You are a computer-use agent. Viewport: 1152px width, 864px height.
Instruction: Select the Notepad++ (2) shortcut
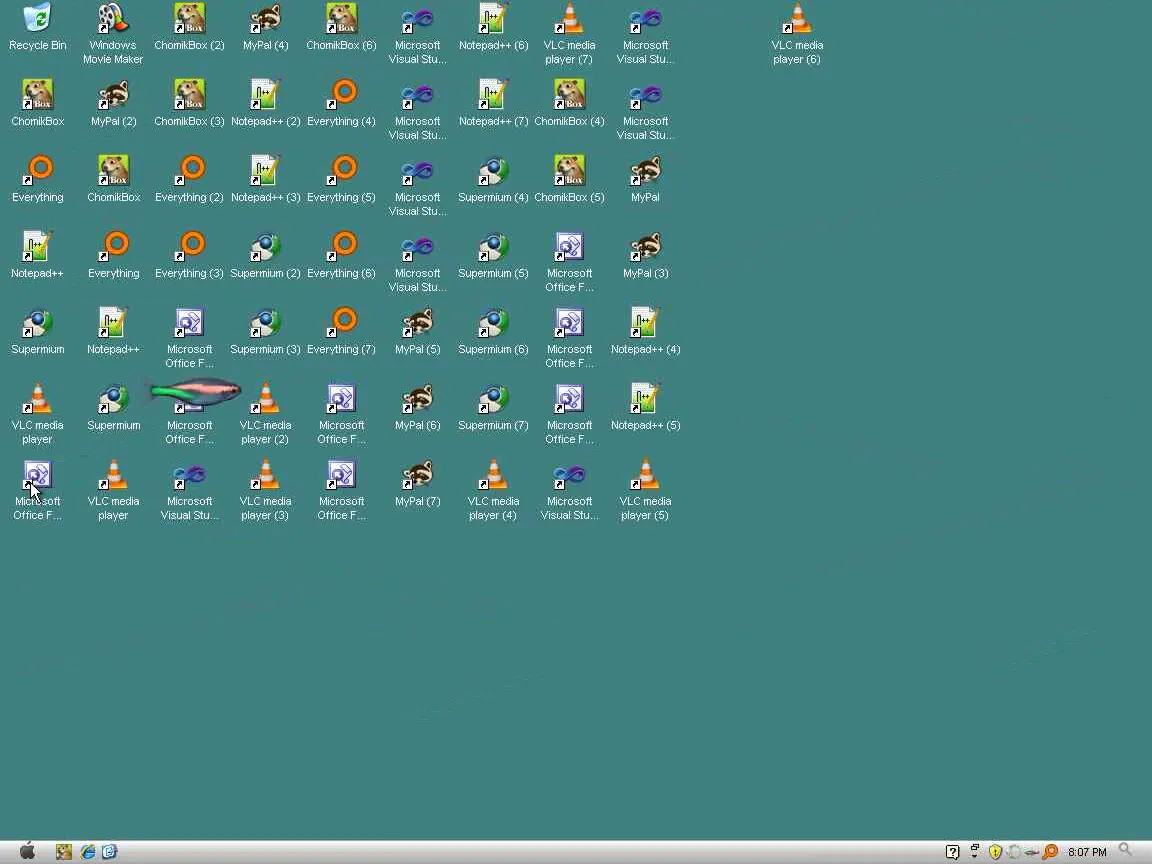[x=265, y=104]
